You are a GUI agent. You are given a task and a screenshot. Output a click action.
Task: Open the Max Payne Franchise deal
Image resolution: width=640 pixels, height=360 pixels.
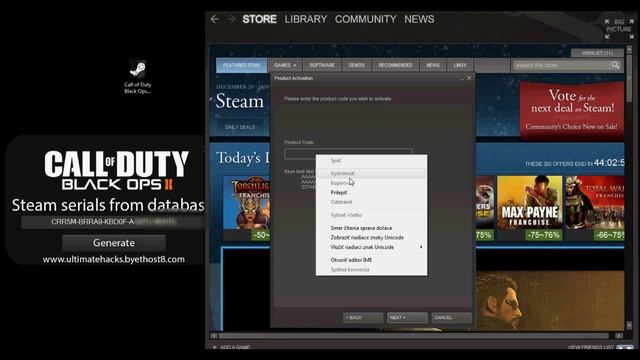pyautogui.click(x=529, y=208)
